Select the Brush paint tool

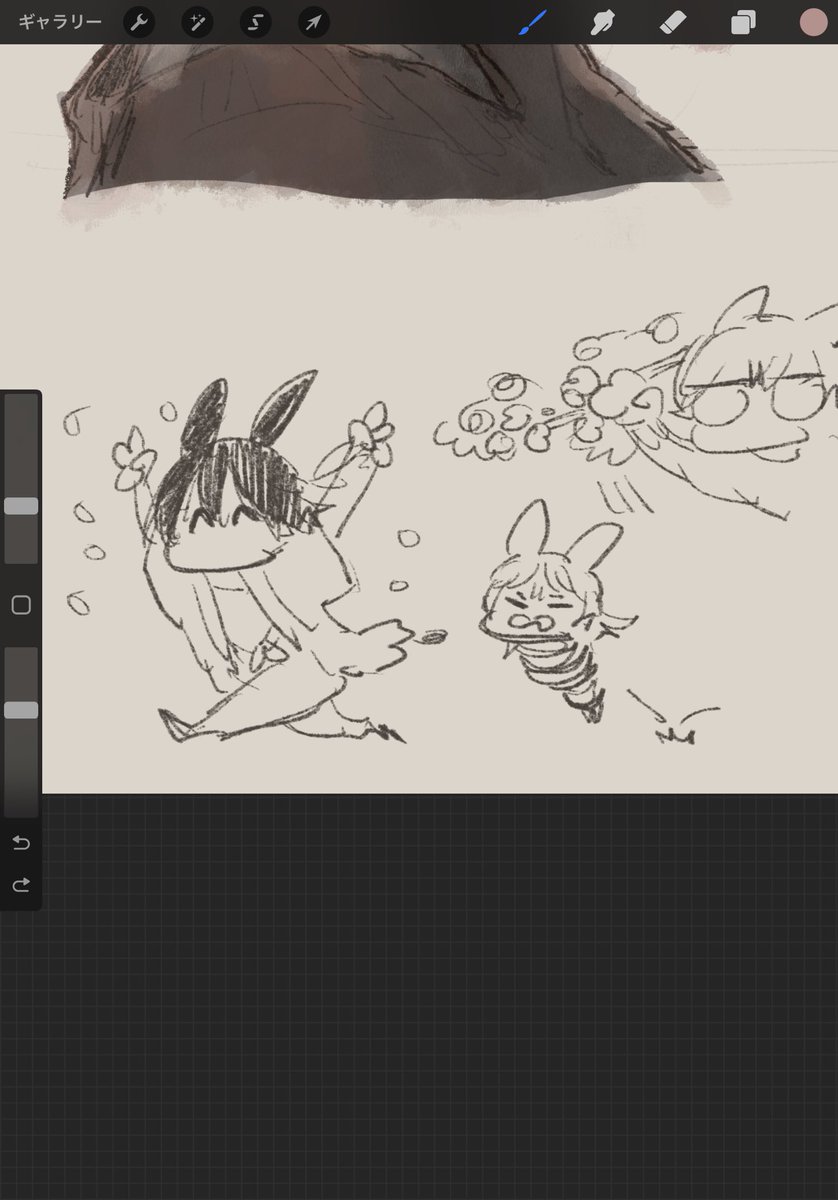pyautogui.click(x=533, y=22)
